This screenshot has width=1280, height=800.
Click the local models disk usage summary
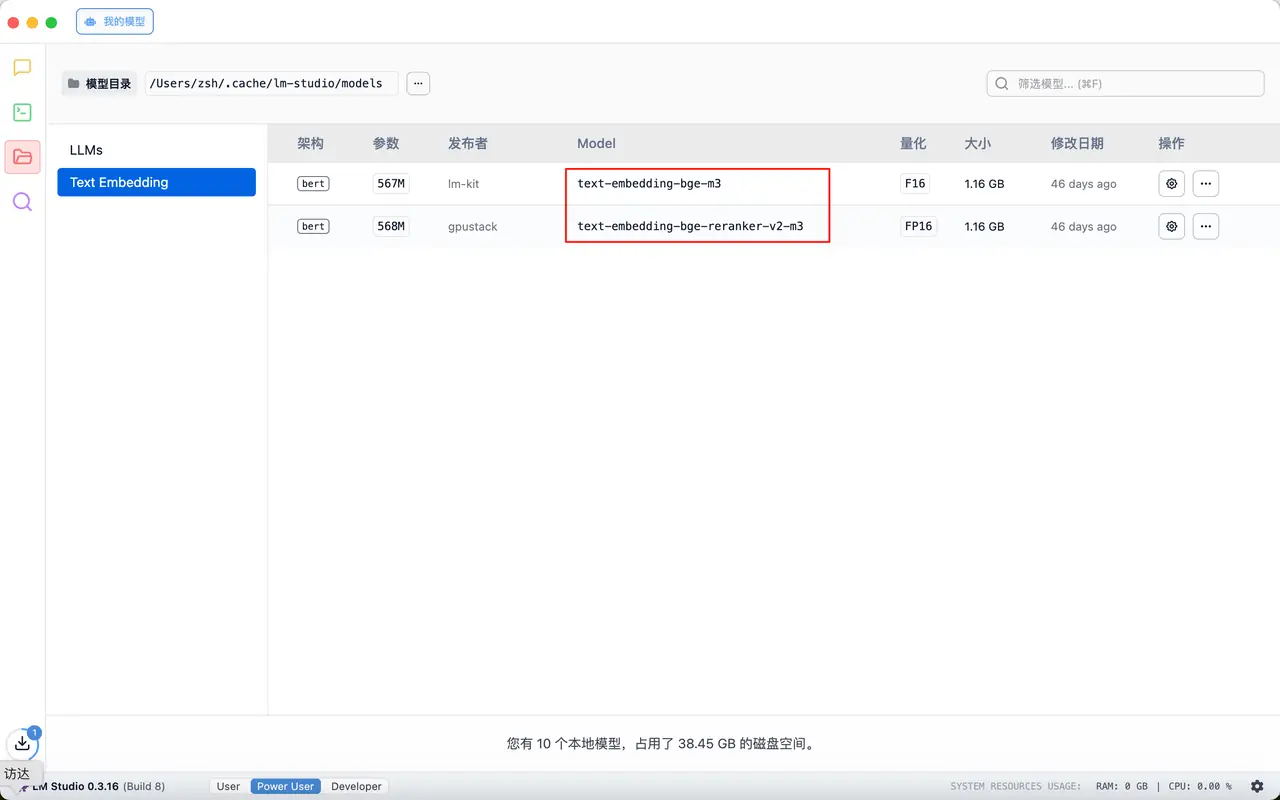[x=663, y=744]
